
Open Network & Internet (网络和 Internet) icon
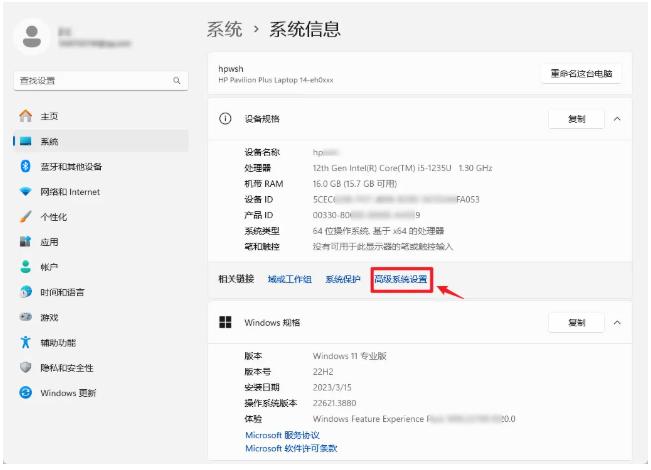[26, 192]
